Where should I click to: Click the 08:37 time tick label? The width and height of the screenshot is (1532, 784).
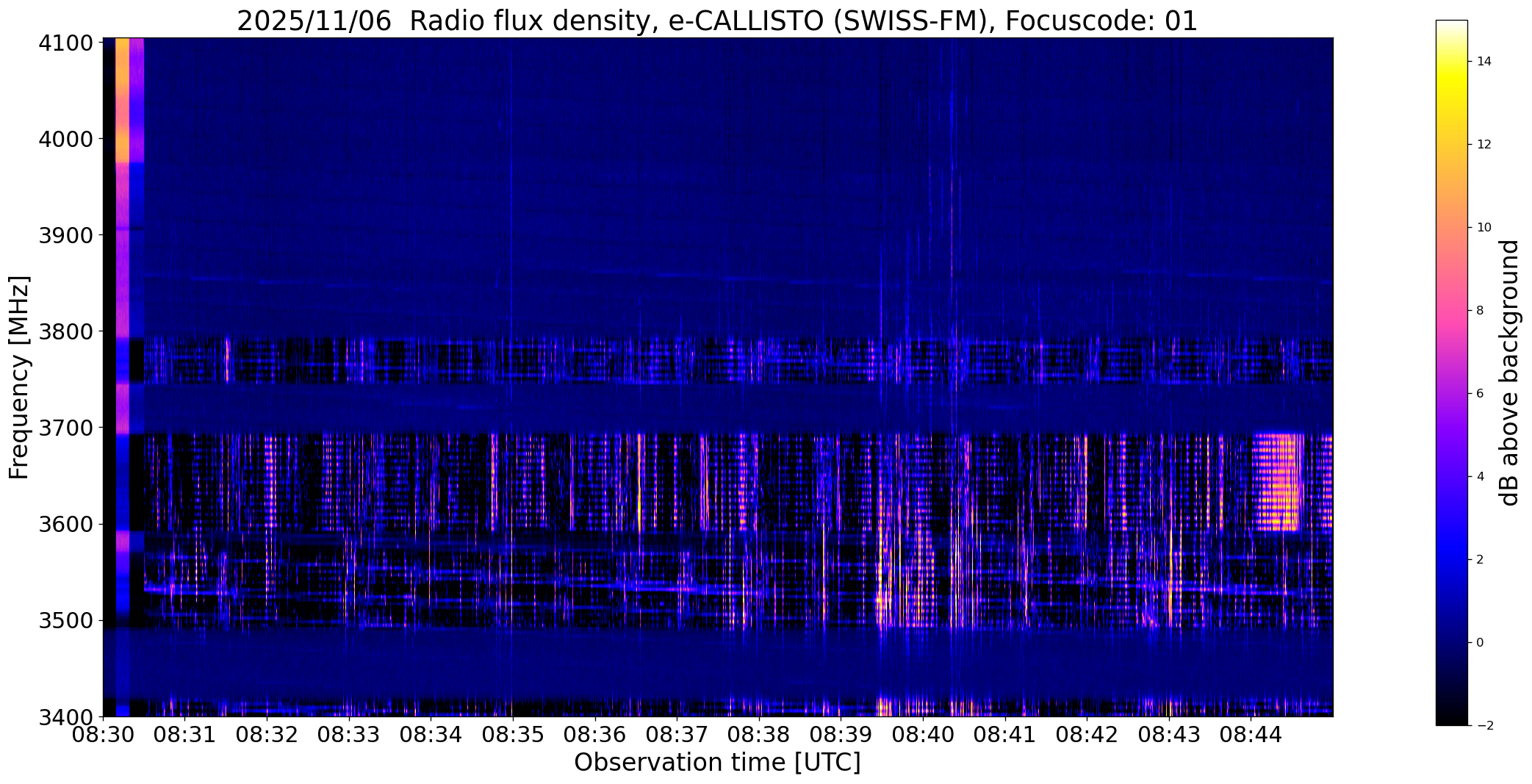677,735
